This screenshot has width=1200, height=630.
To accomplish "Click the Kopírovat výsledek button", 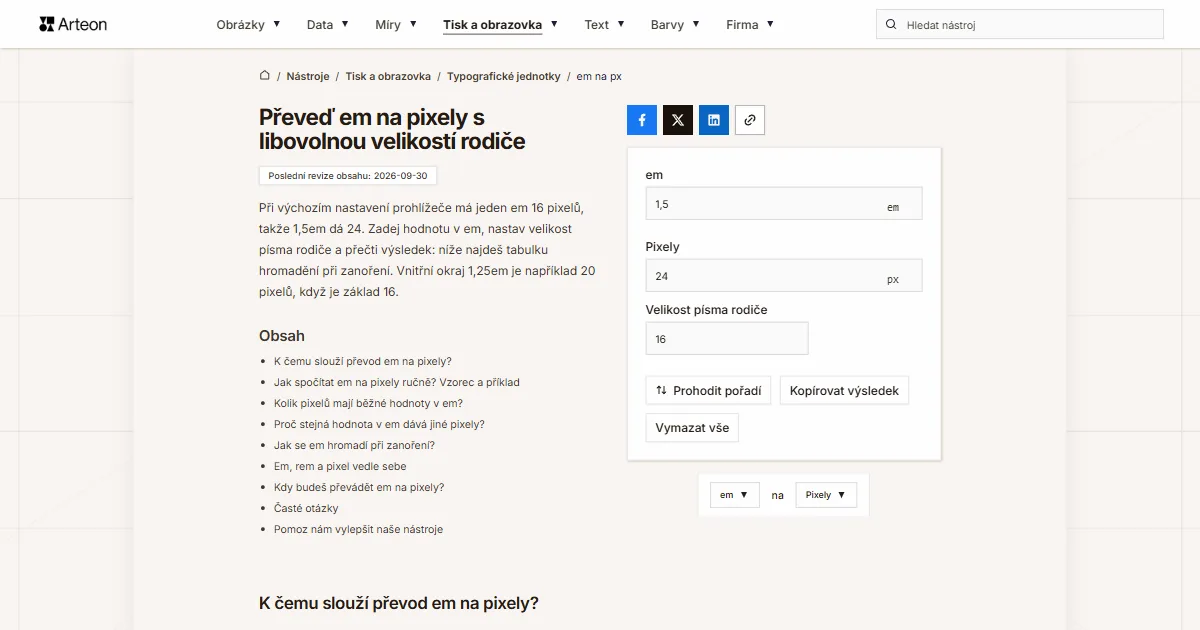I will coord(844,391).
